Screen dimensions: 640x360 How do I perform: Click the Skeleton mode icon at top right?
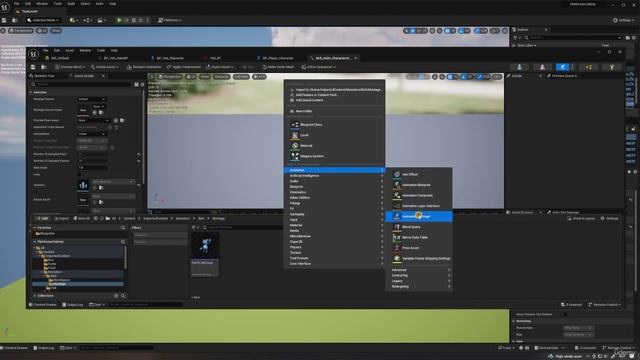(x=519, y=67)
